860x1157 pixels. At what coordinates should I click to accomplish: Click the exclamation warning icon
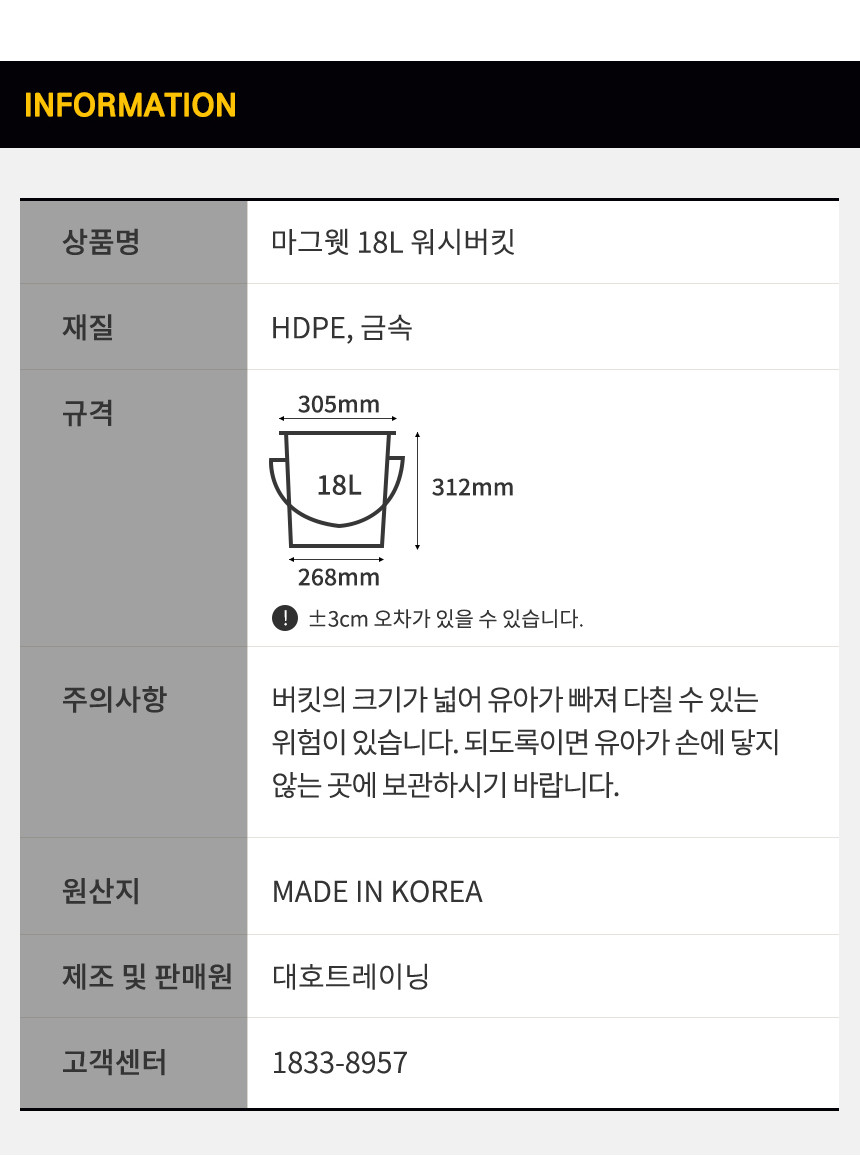click(285, 618)
